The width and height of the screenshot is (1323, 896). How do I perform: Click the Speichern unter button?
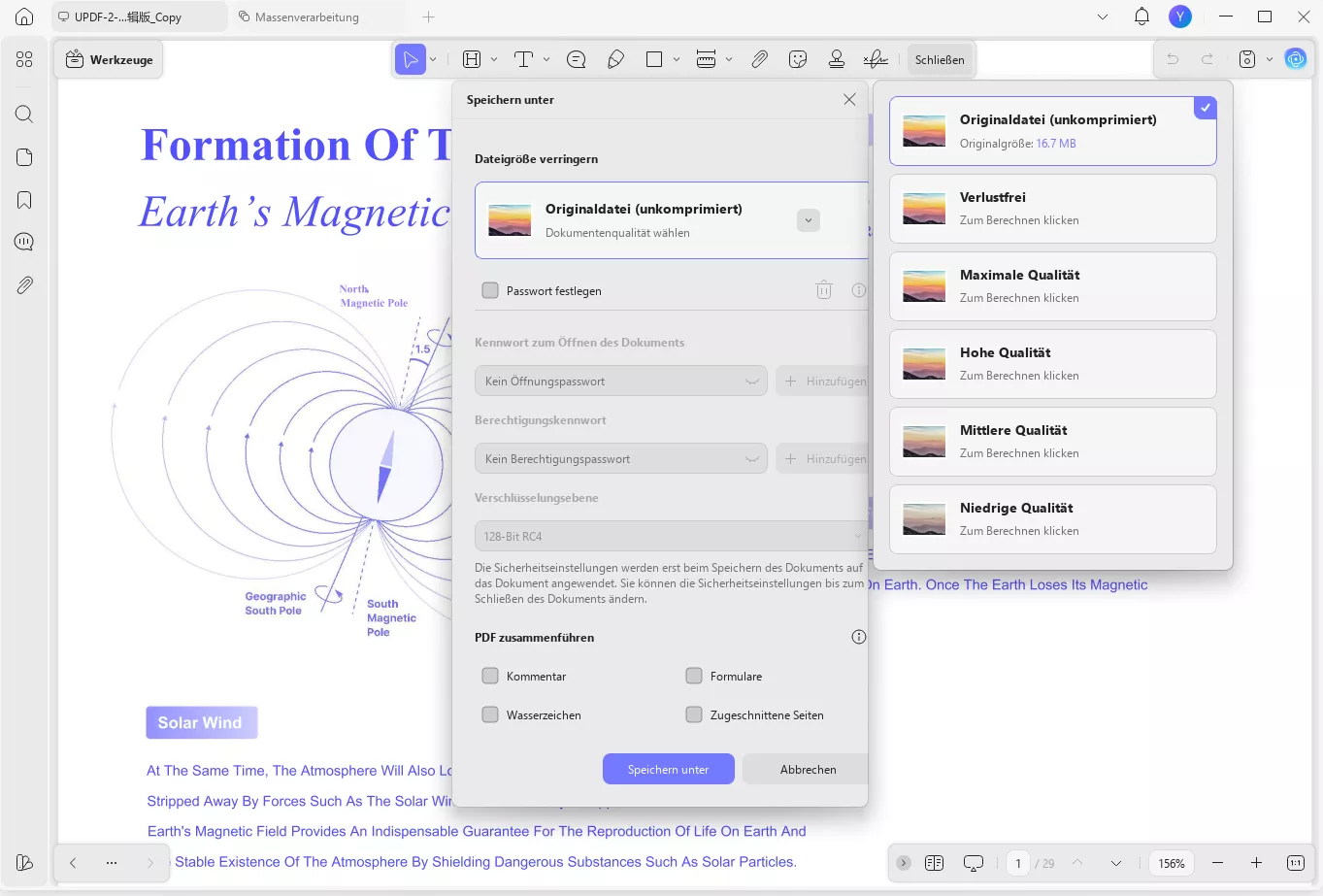coord(668,769)
